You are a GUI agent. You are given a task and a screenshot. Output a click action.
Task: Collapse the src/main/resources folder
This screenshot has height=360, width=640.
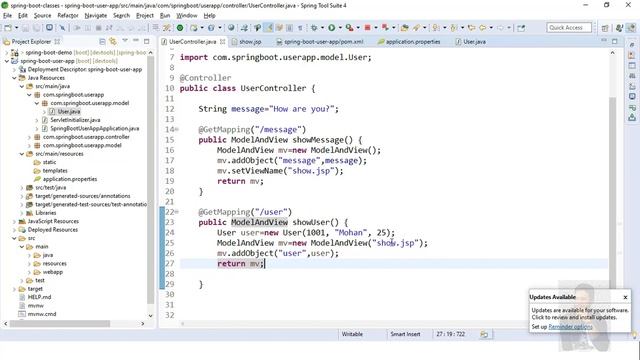click(x=22, y=154)
